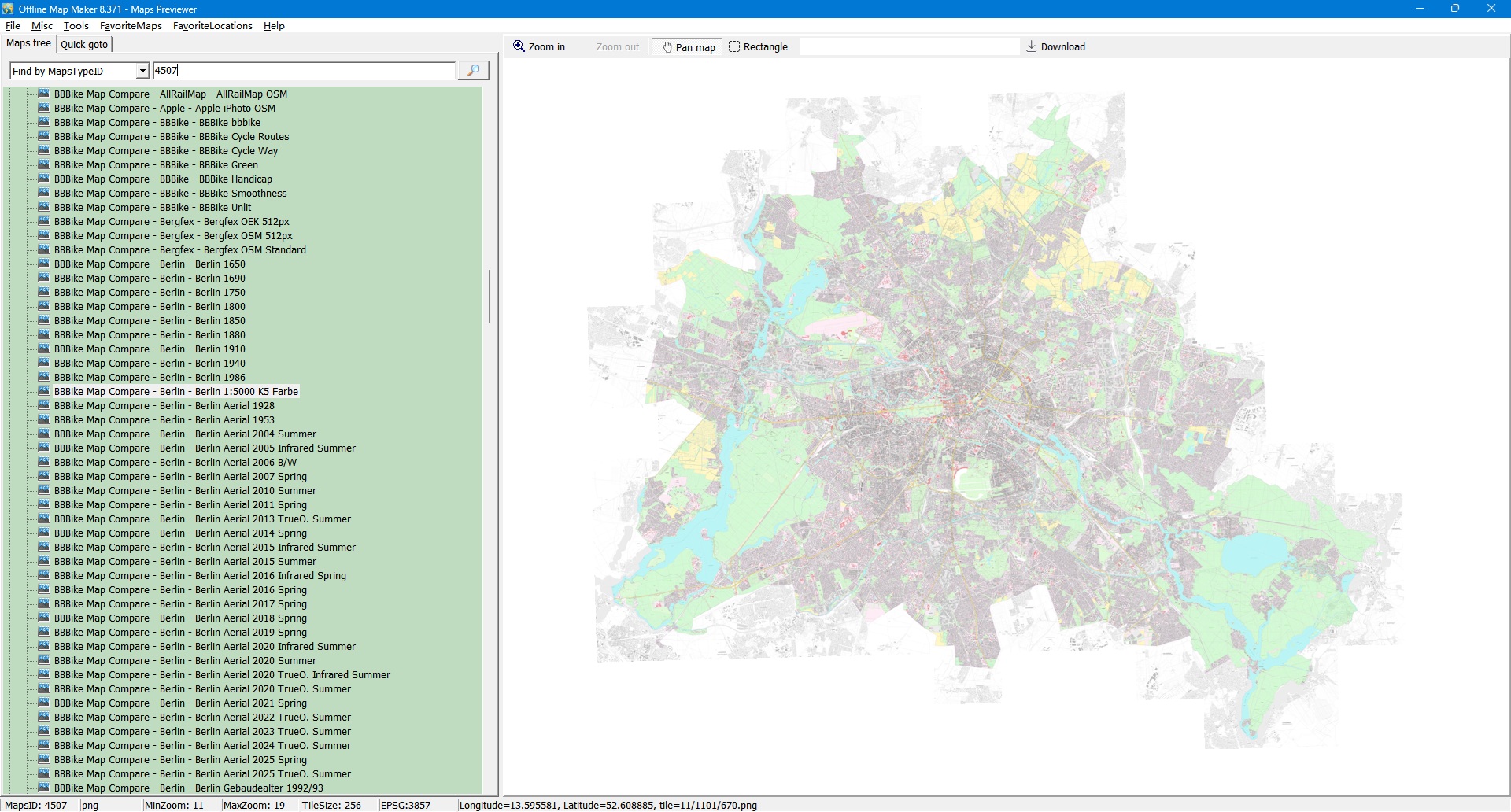Click the Zoom in magnifier icon
The image size is (1511, 812).
point(519,46)
